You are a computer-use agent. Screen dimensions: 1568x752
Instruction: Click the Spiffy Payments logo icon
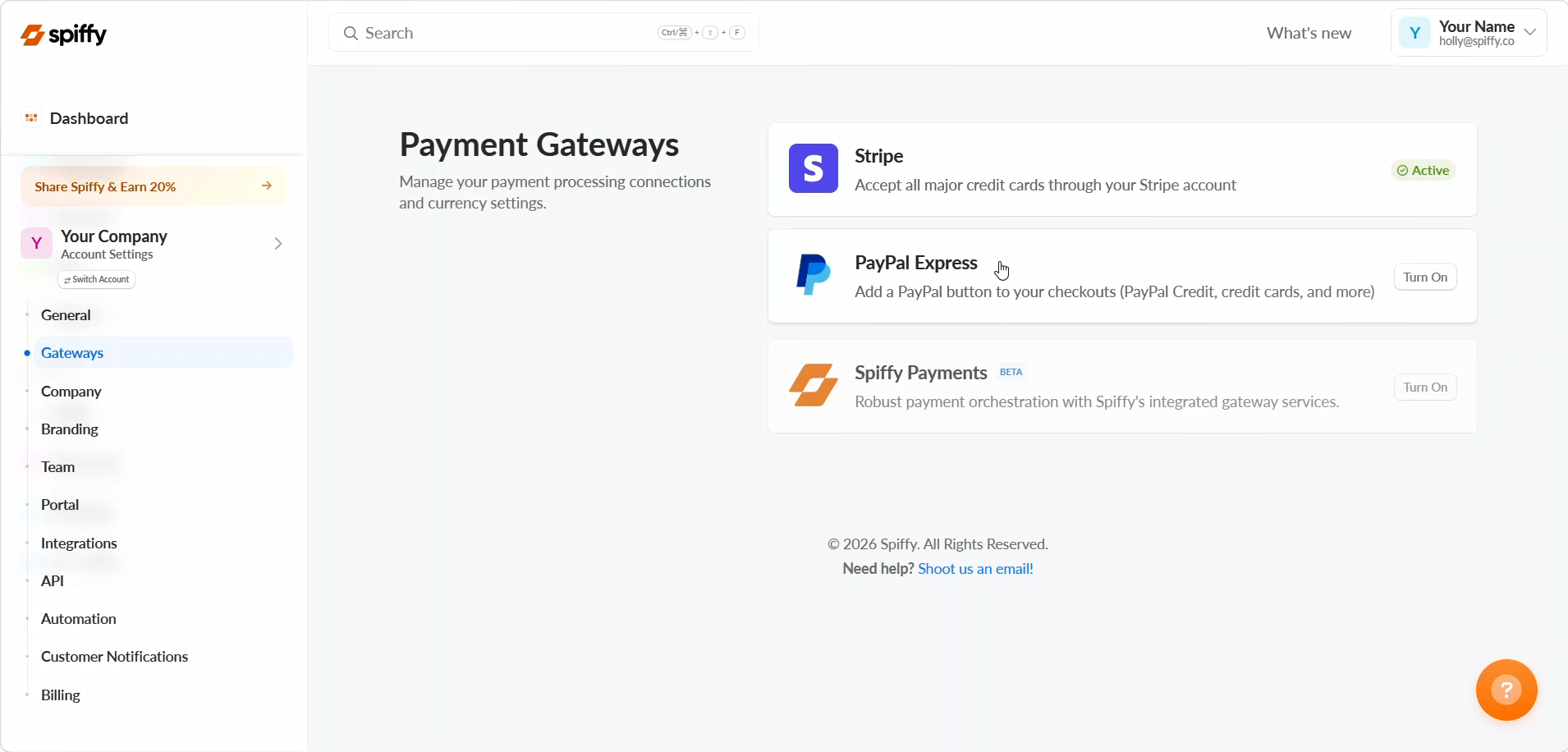[814, 385]
